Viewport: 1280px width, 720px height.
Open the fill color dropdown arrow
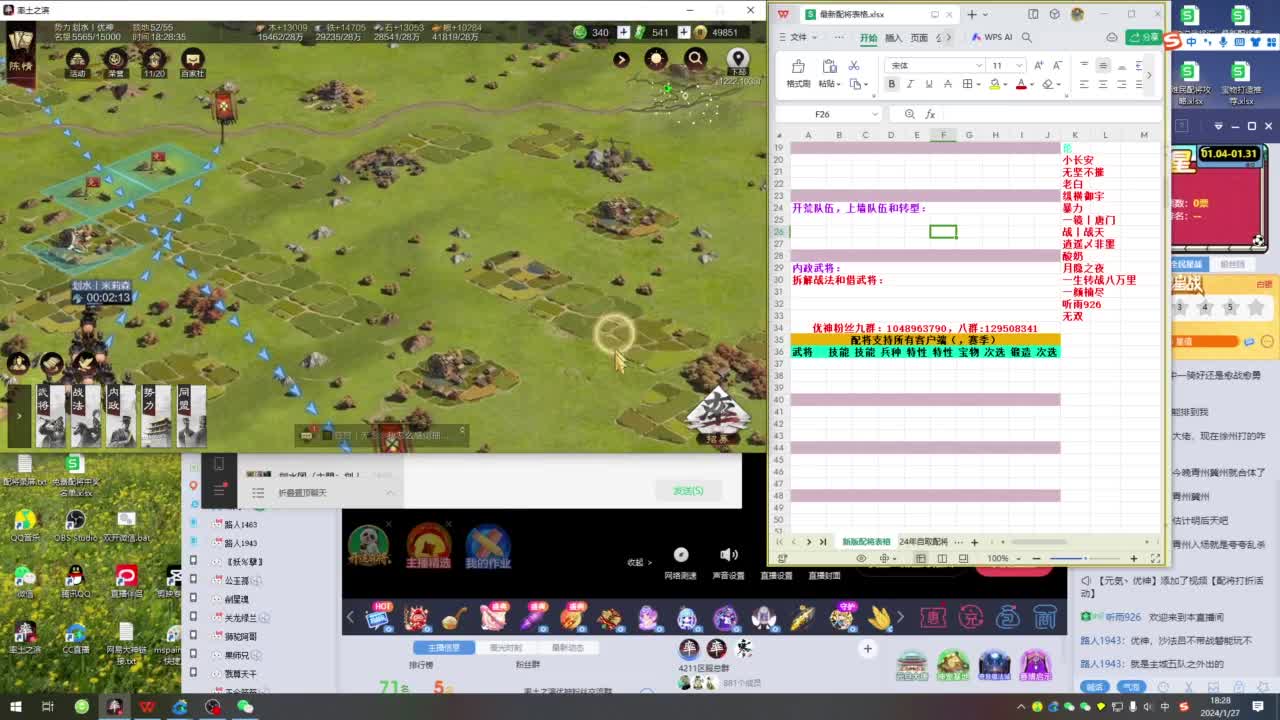tap(1006, 85)
